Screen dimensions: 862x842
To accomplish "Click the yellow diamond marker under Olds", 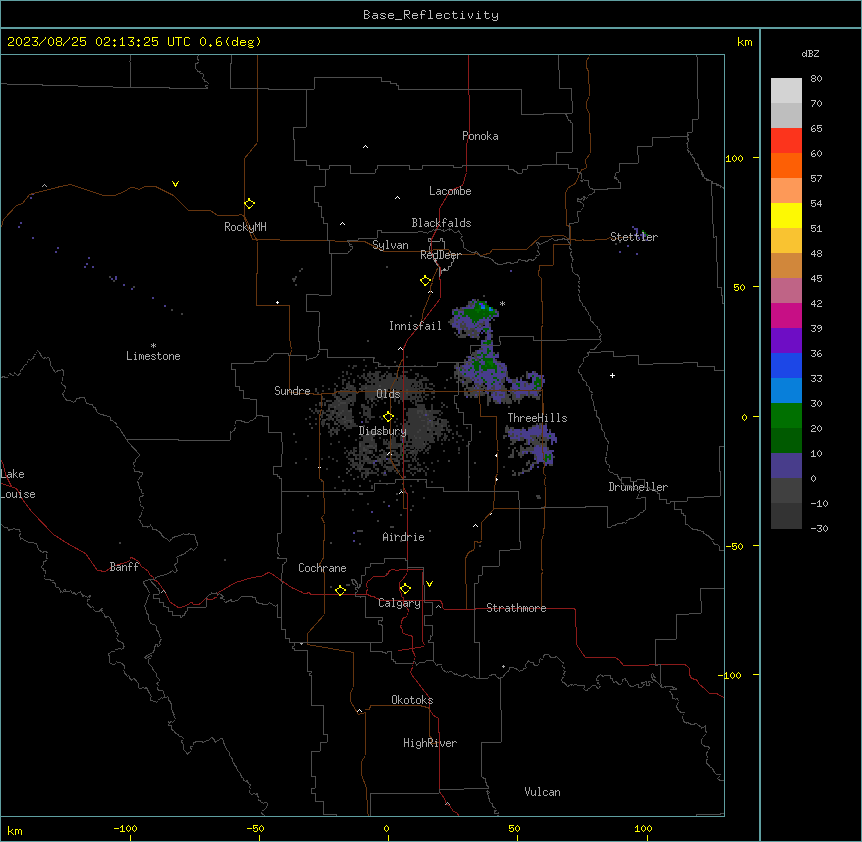I will click(388, 417).
